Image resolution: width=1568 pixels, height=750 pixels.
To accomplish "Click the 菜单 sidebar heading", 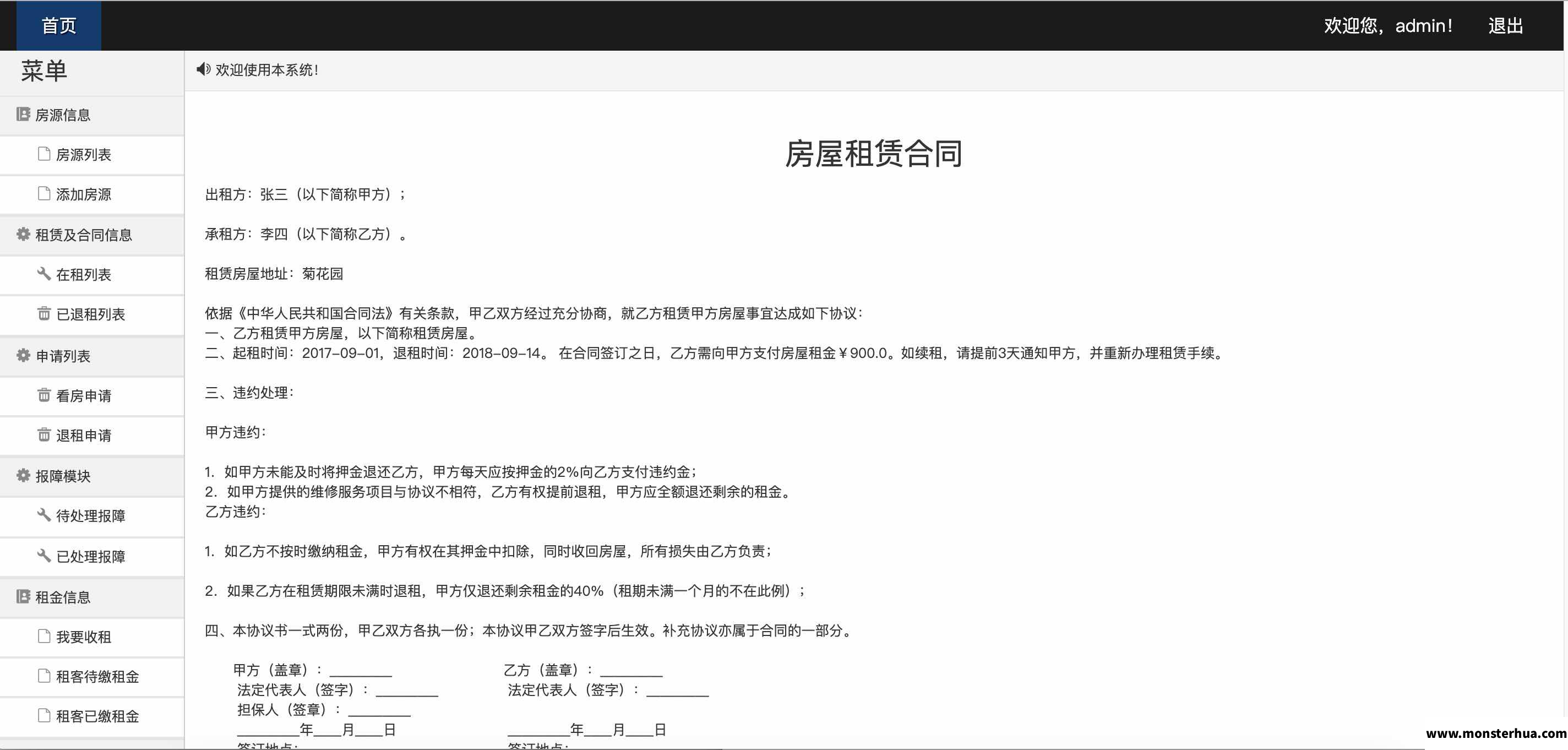I will [x=44, y=71].
